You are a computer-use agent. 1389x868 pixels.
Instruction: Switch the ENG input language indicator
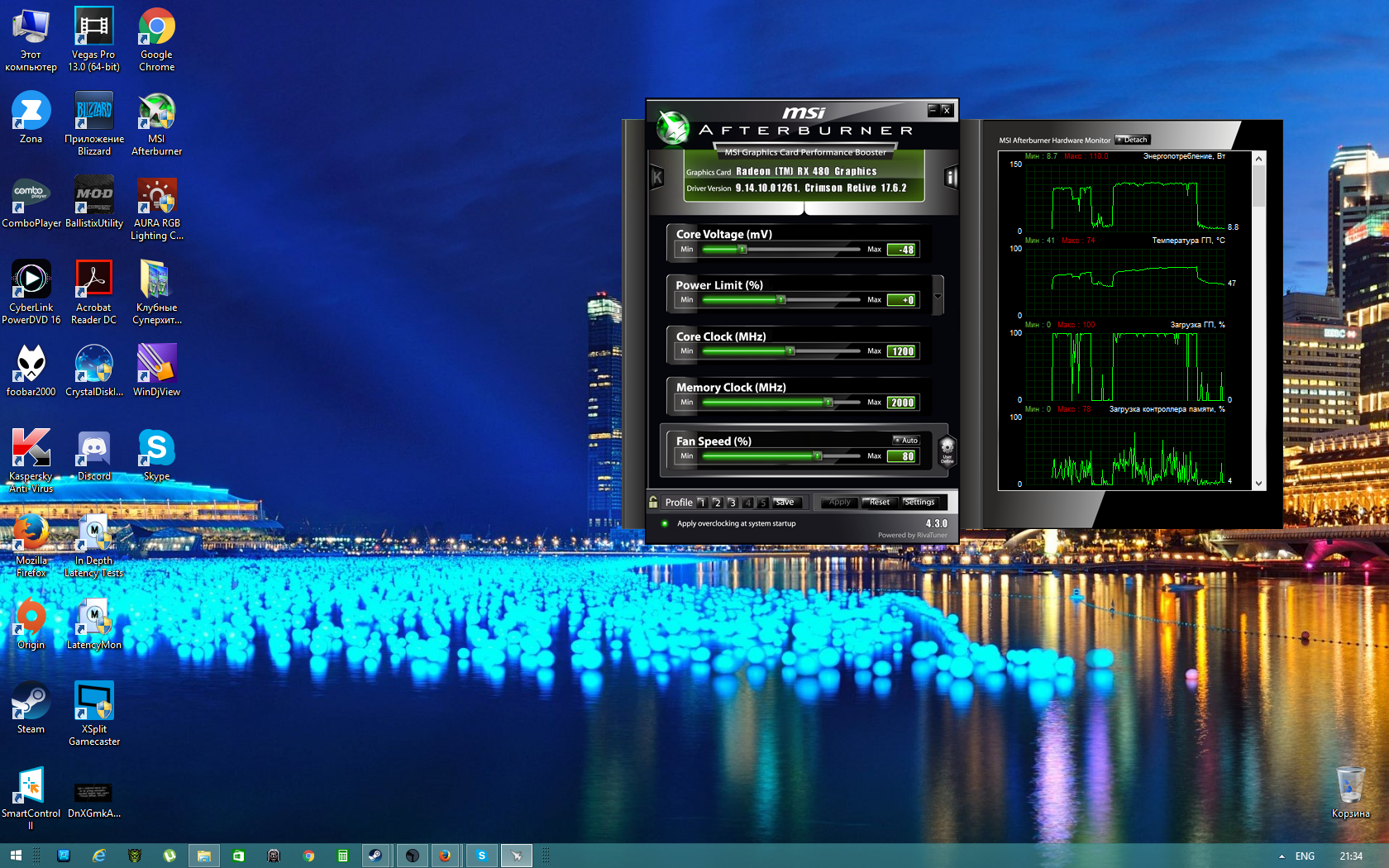point(1305,856)
